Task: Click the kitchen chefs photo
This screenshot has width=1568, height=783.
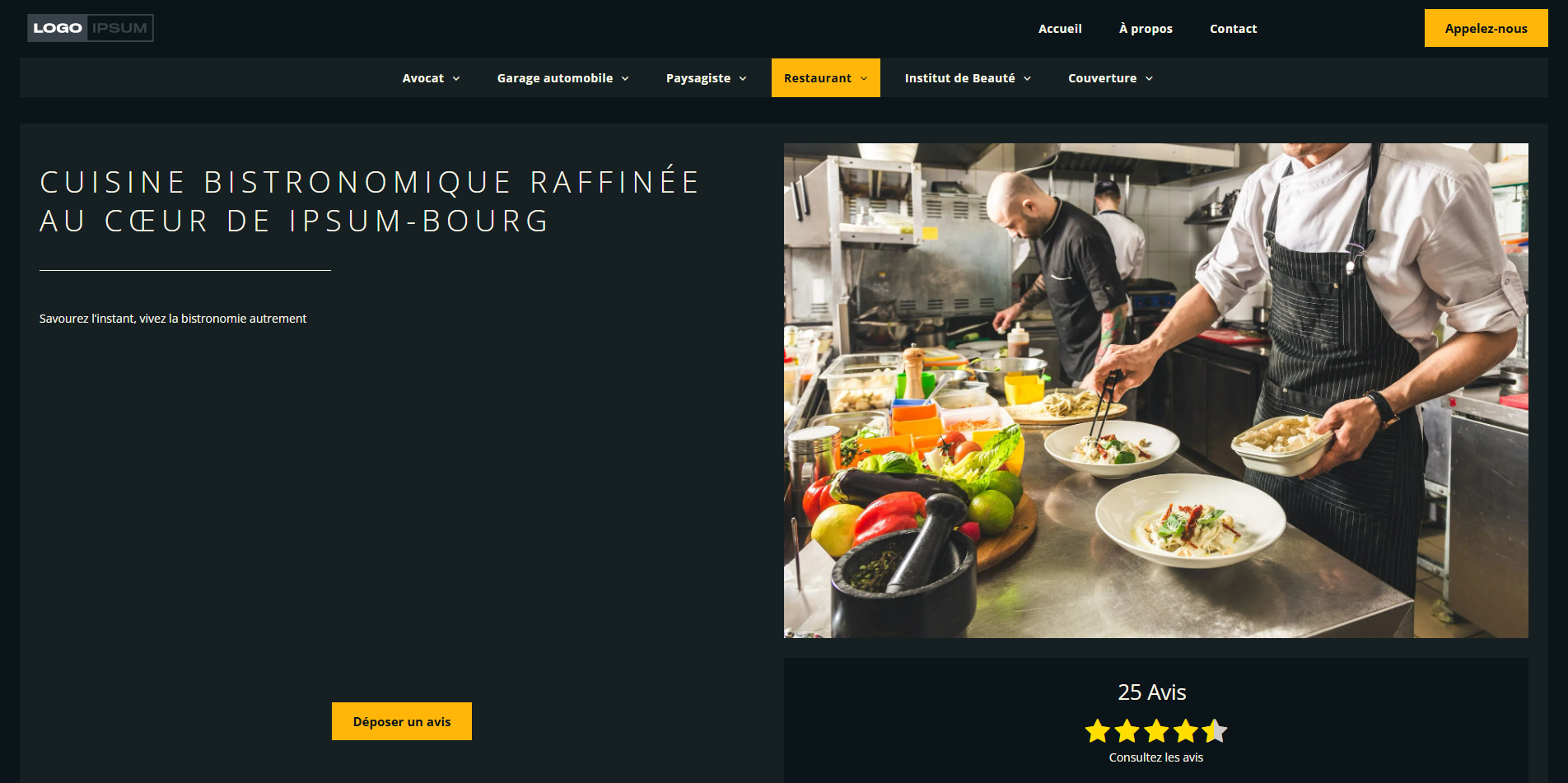Action: pos(1156,390)
